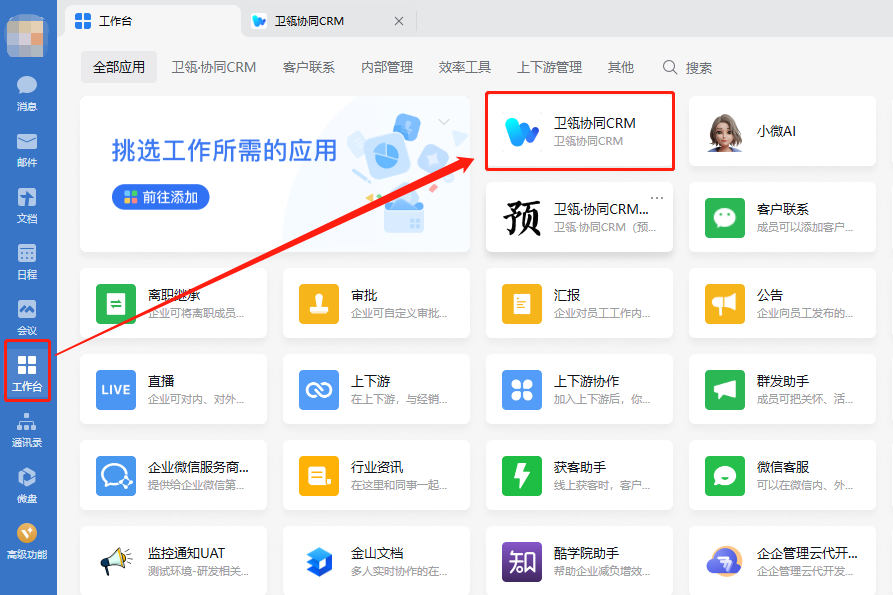Open the 文档 documents icon in sidebar

[27, 206]
